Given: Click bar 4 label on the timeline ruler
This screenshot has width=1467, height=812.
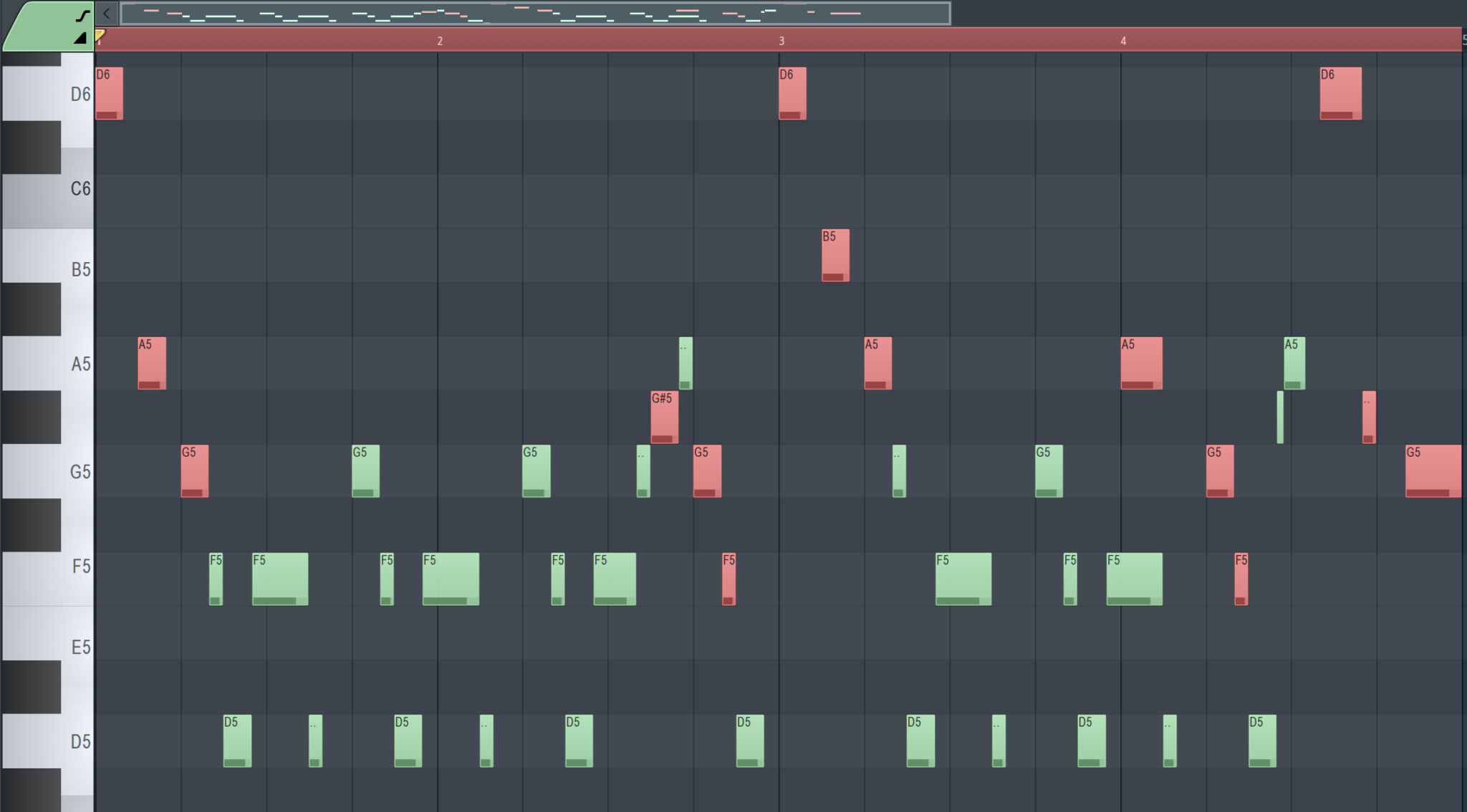Looking at the screenshot, I should click(x=1123, y=41).
